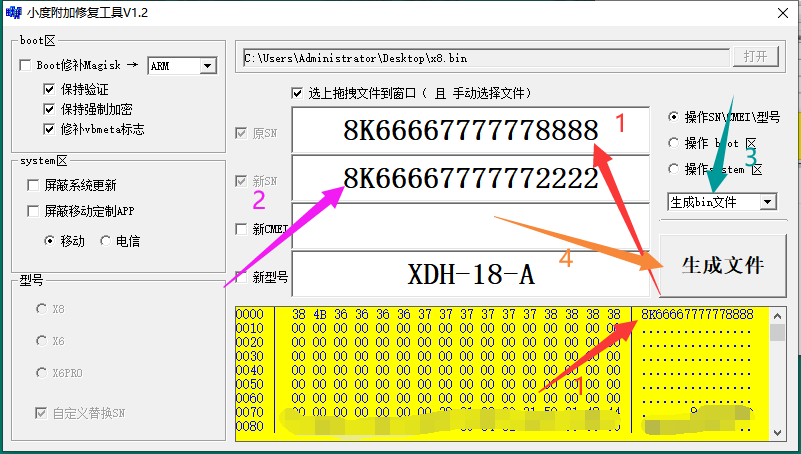Select 操作 boot 区 radio button
The image size is (801, 454).
point(674,143)
